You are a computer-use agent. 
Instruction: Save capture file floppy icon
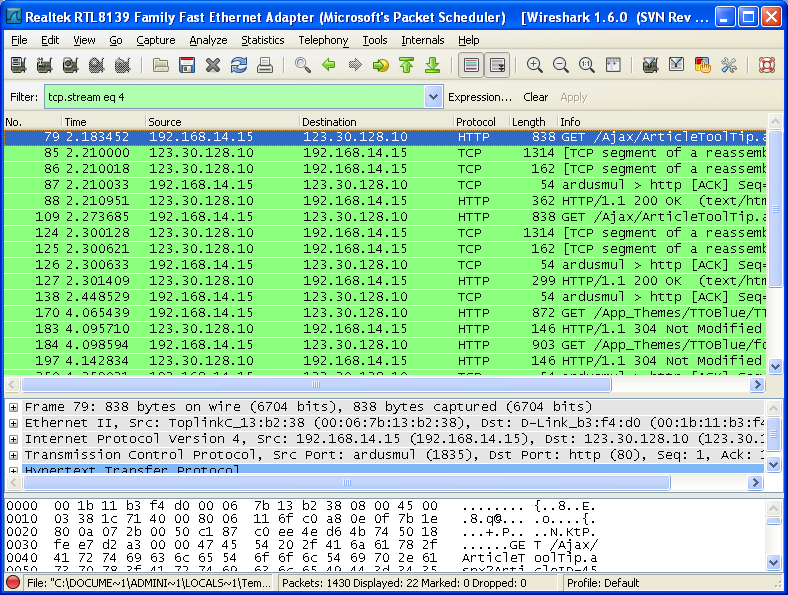point(186,65)
